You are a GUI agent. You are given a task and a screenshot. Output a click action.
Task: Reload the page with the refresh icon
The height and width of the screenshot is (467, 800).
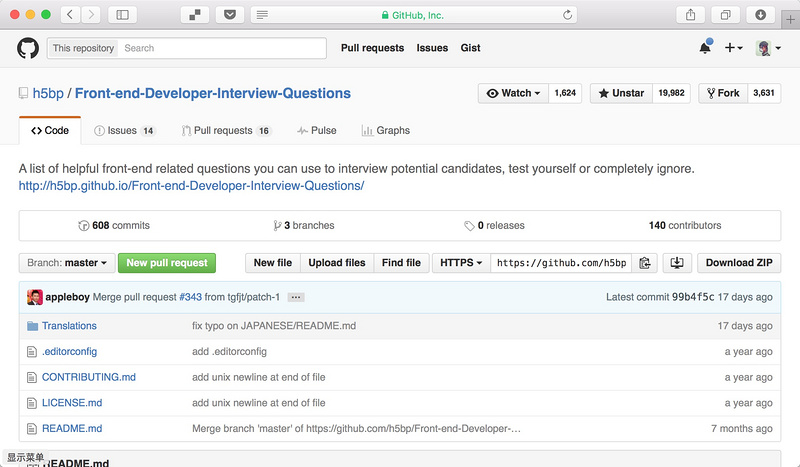coord(567,15)
